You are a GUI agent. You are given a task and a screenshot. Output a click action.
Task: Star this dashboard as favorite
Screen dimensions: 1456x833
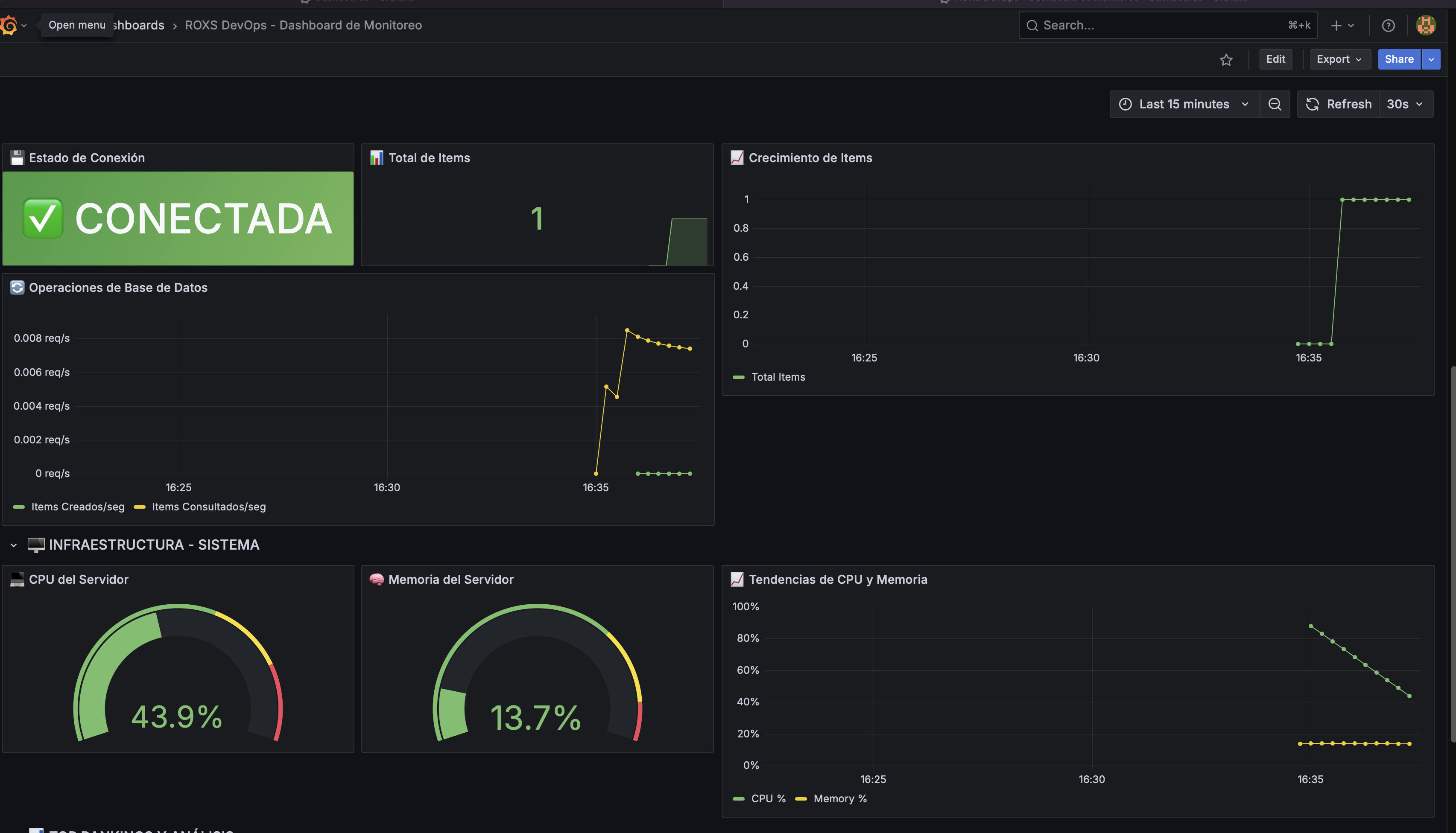1226,59
